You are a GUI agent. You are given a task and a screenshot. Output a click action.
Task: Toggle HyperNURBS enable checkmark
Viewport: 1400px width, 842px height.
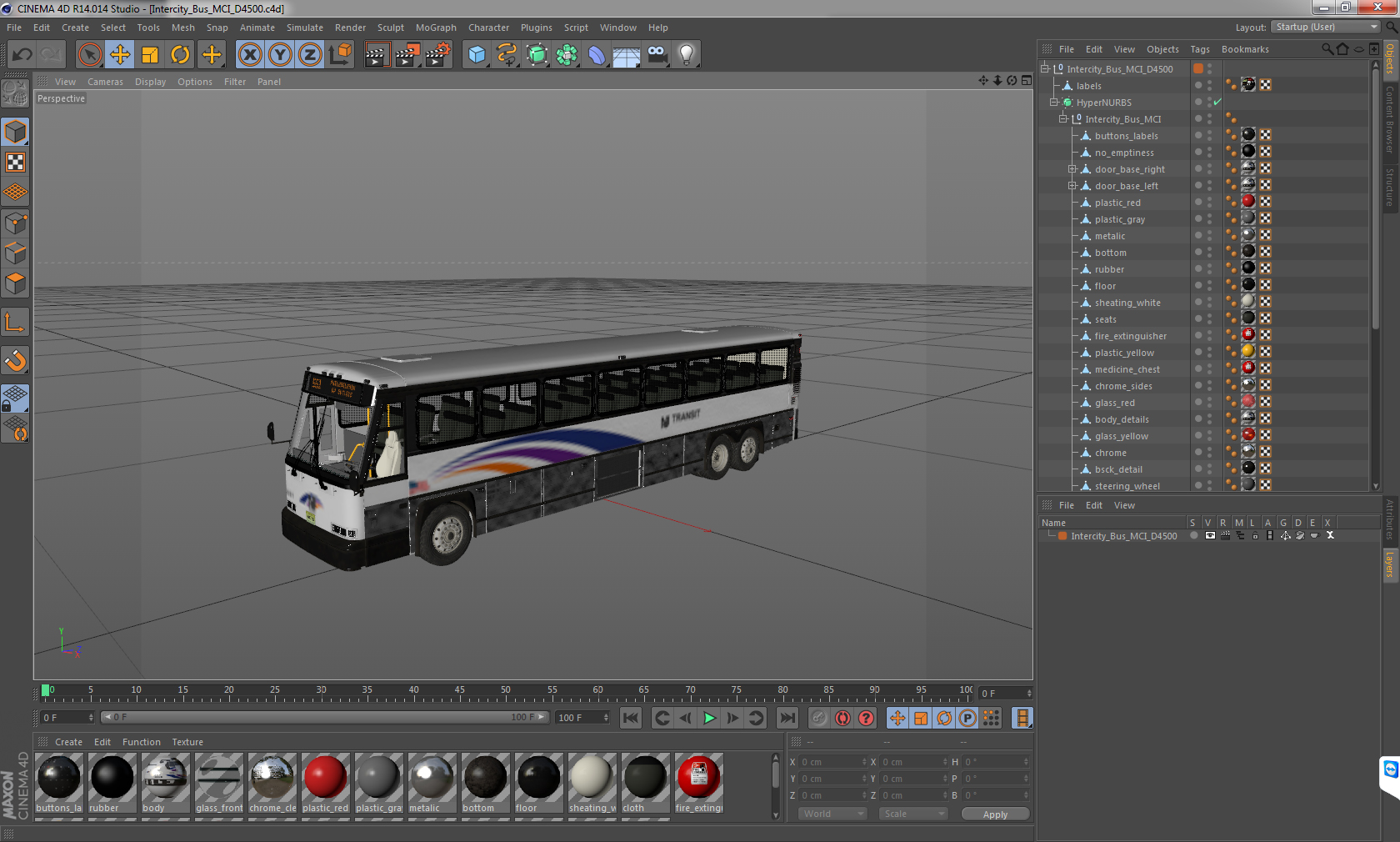[x=1217, y=103]
